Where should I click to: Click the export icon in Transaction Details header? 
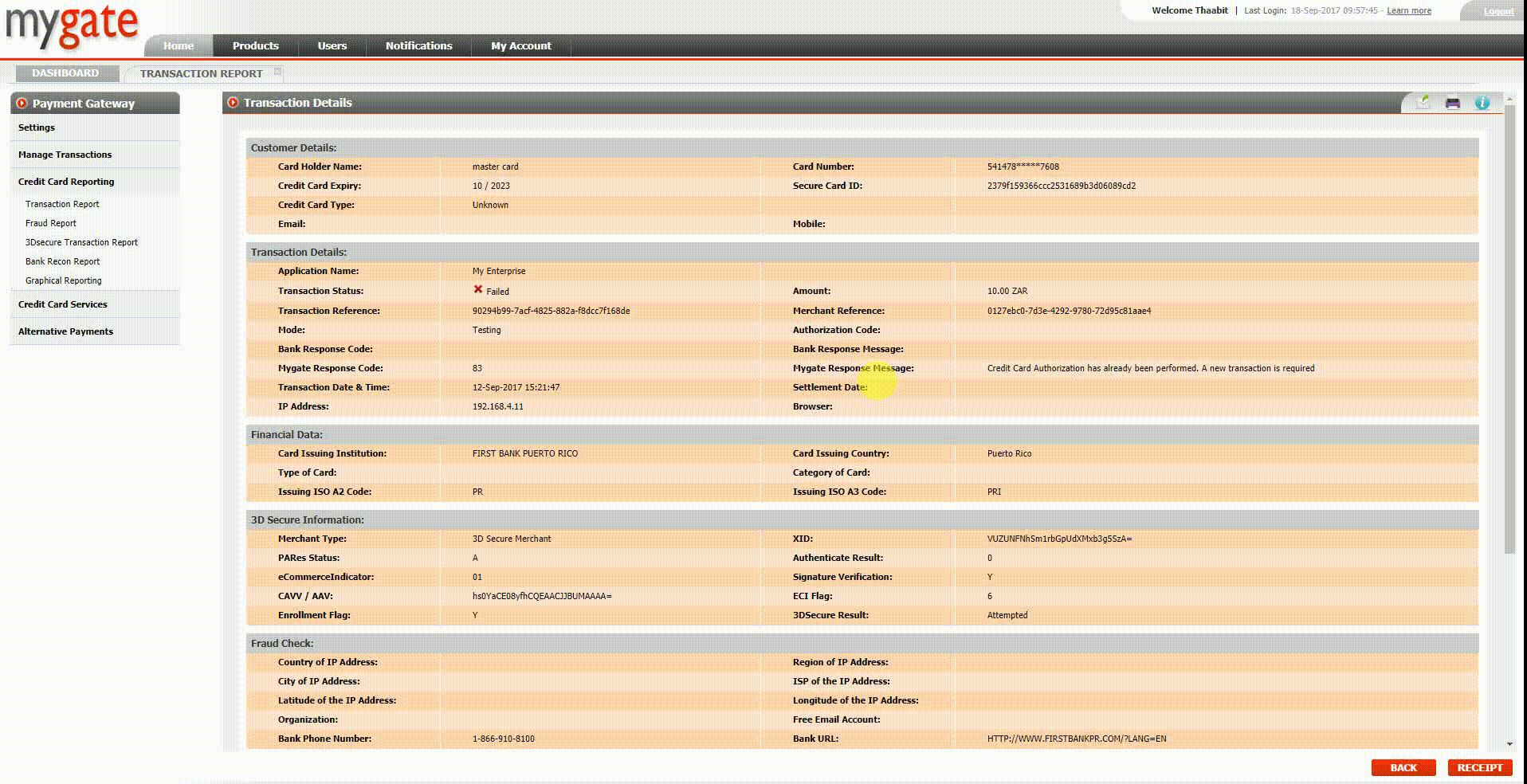(1423, 103)
